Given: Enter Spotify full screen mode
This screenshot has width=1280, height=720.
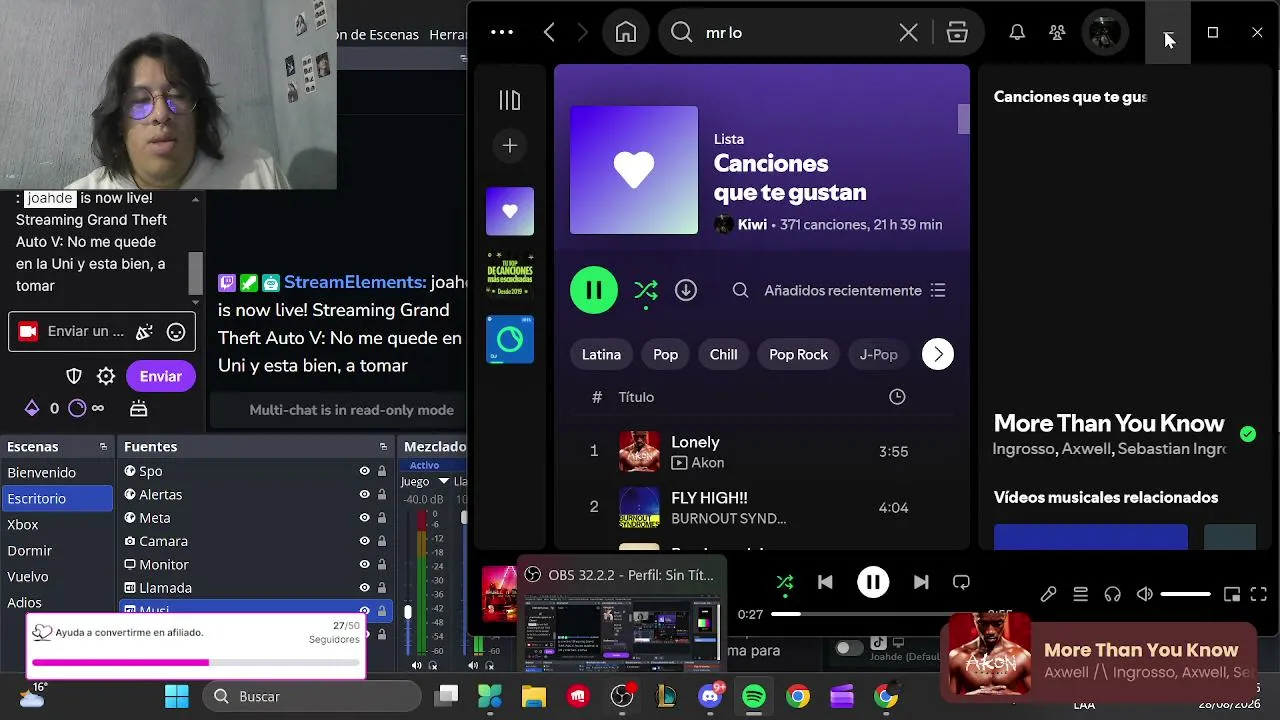Looking at the screenshot, I should [1259, 594].
